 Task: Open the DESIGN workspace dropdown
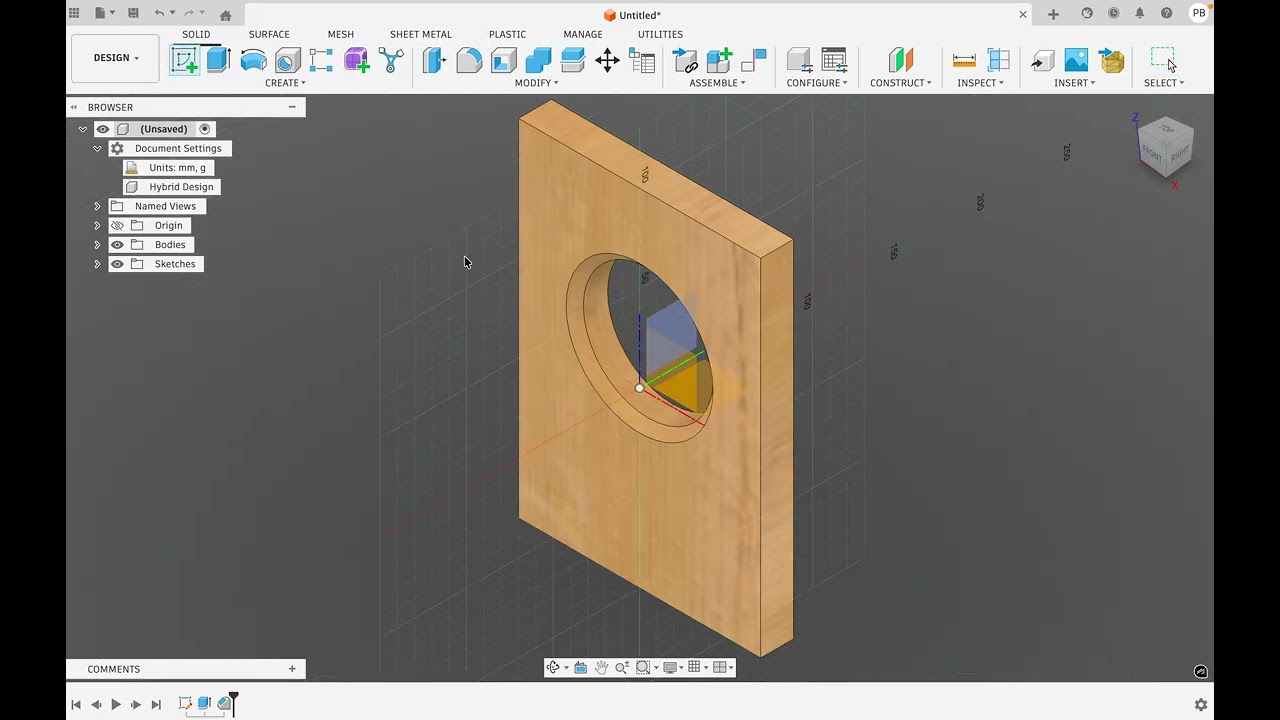tap(116, 58)
